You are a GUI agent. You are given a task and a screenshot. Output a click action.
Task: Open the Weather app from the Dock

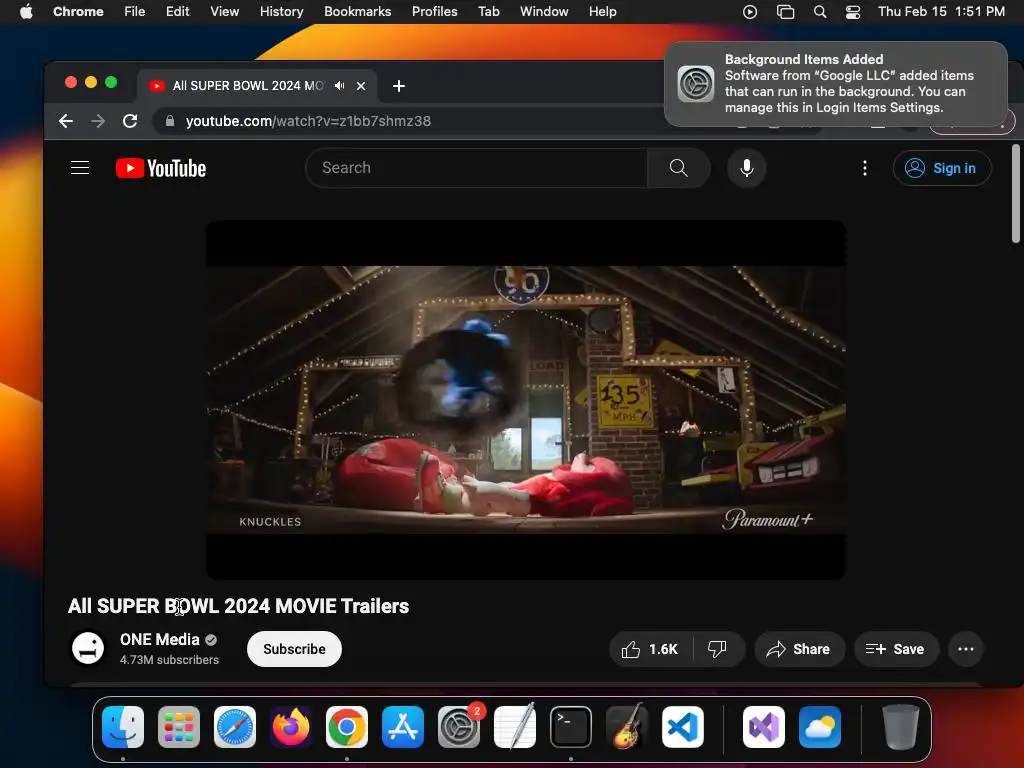pyautogui.click(x=820, y=727)
